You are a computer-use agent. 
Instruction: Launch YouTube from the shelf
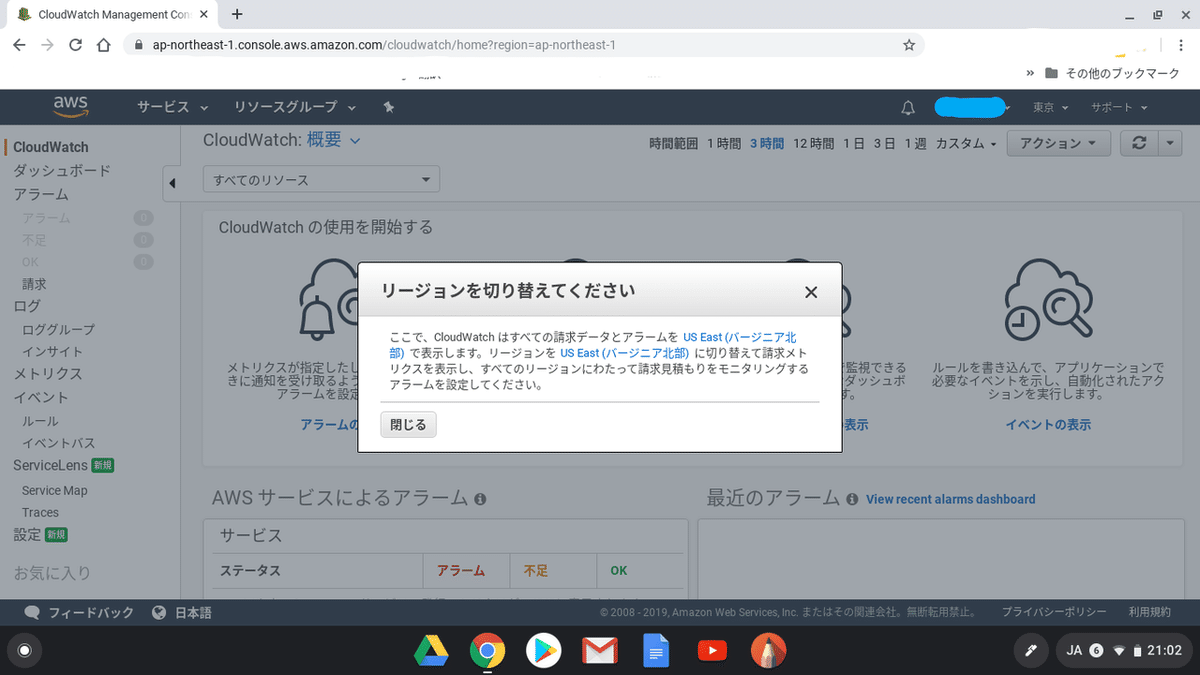(712, 650)
